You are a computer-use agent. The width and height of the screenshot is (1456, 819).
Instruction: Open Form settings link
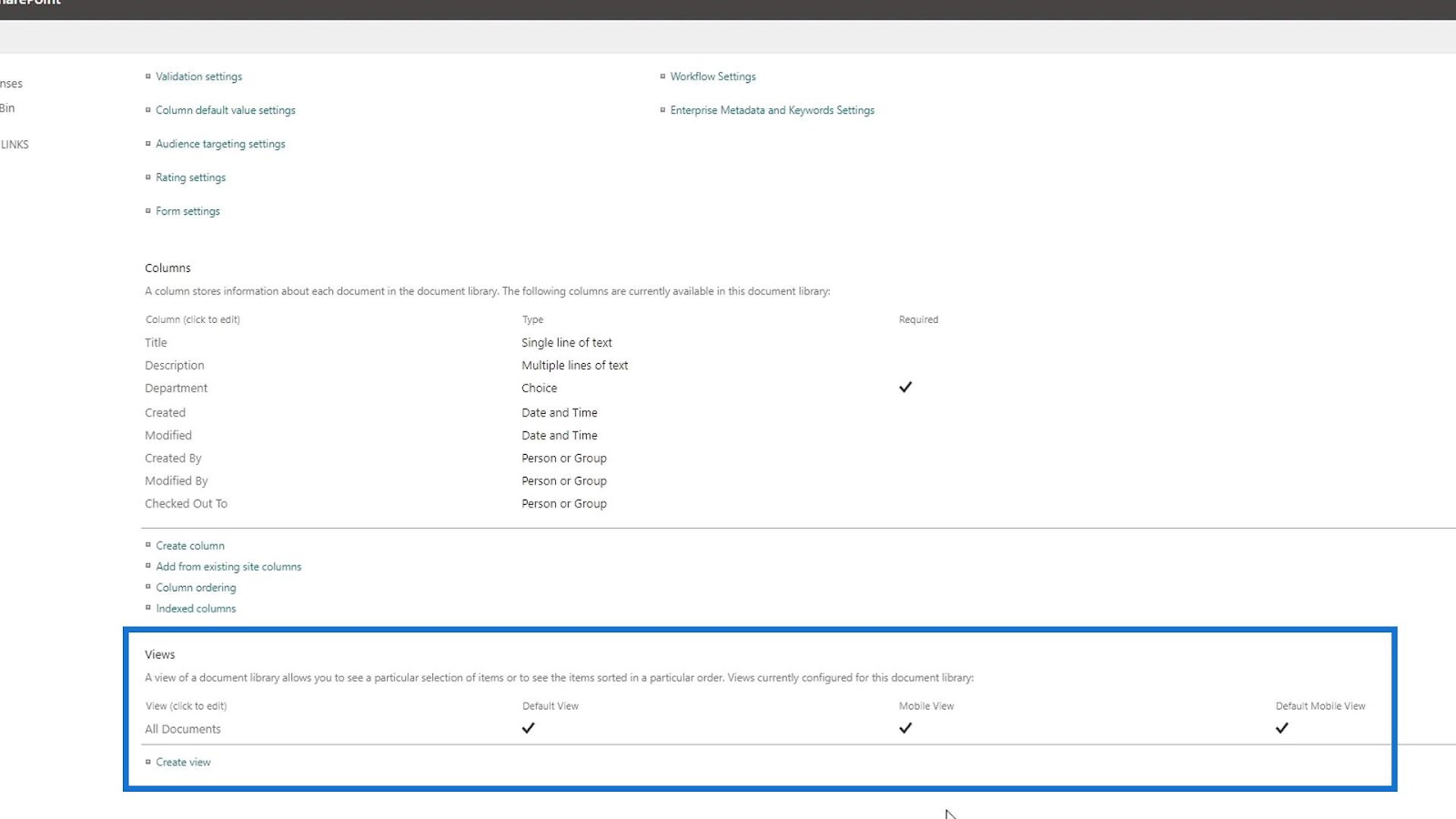[187, 211]
